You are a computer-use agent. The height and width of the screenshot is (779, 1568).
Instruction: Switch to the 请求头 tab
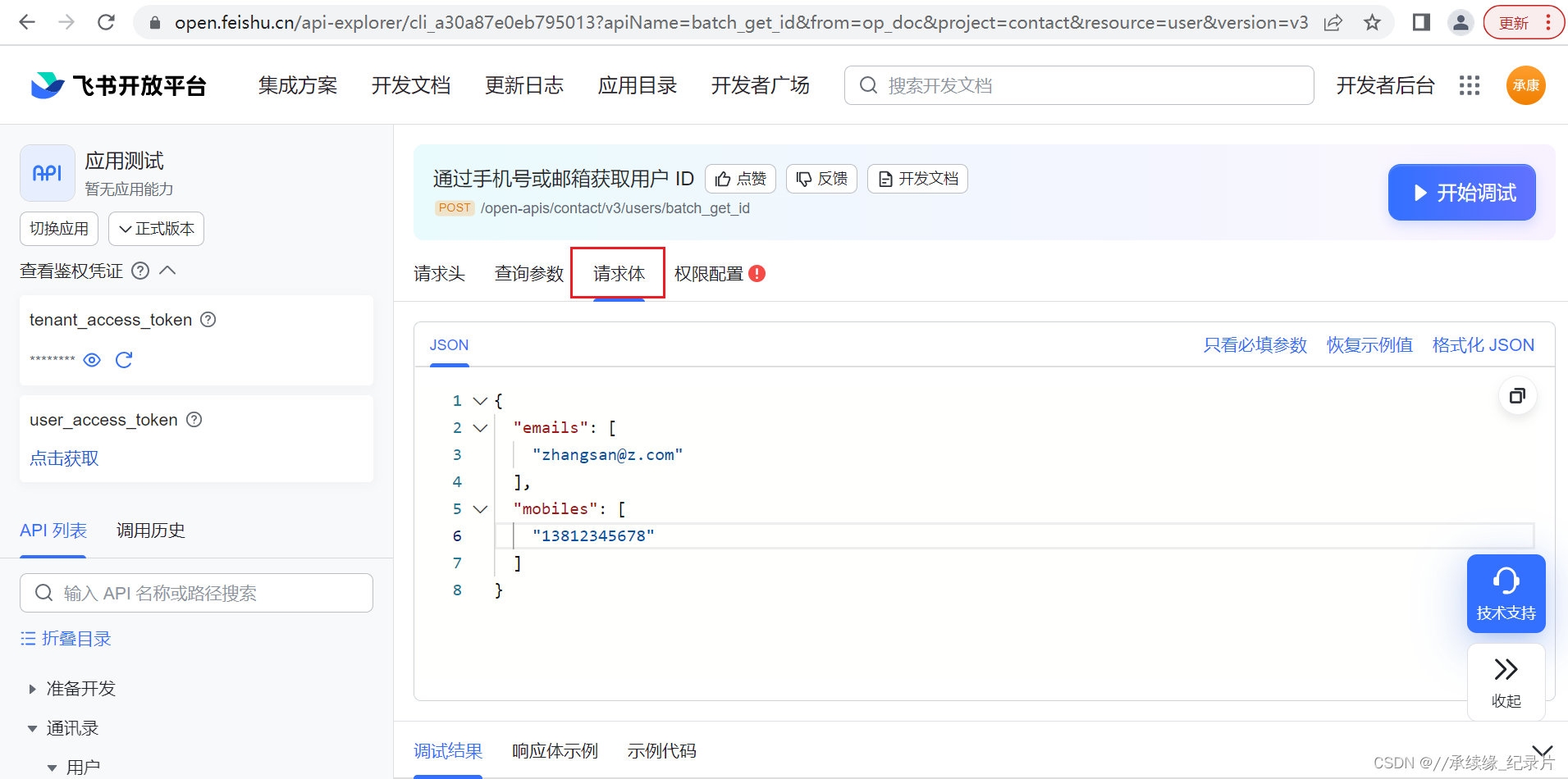[439, 274]
